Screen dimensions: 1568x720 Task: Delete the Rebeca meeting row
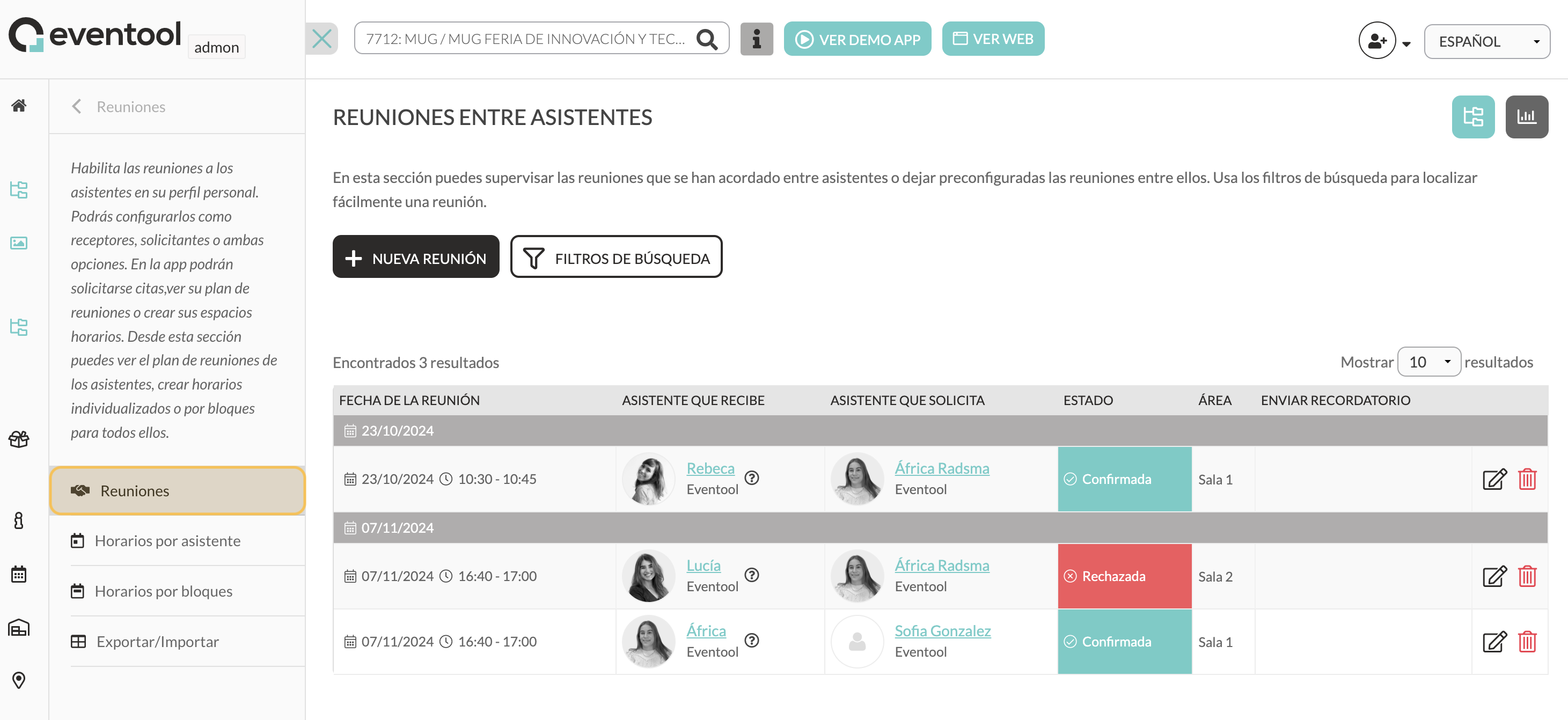(1527, 480)
